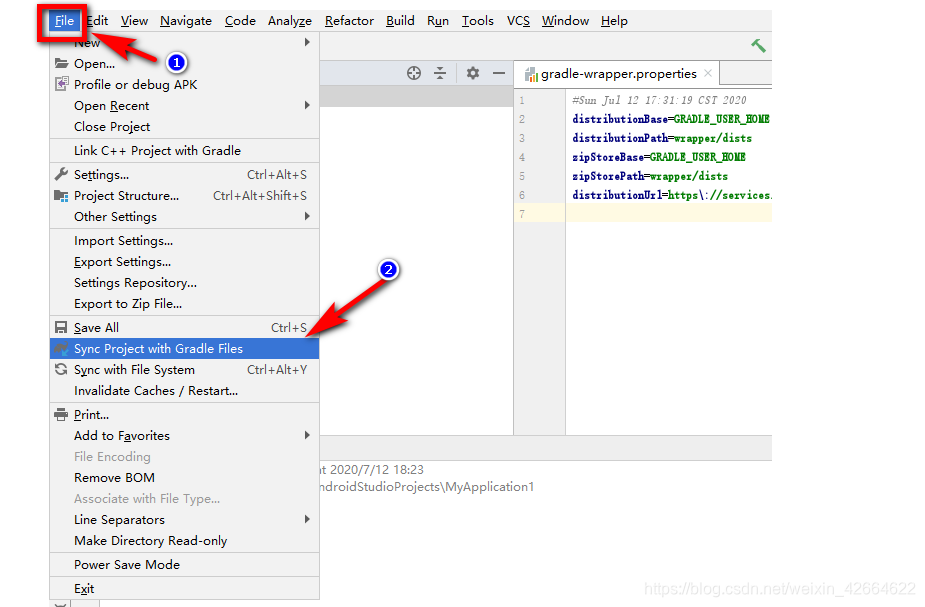Click the Sync with File System refresh icon

[x=61, y=369]
